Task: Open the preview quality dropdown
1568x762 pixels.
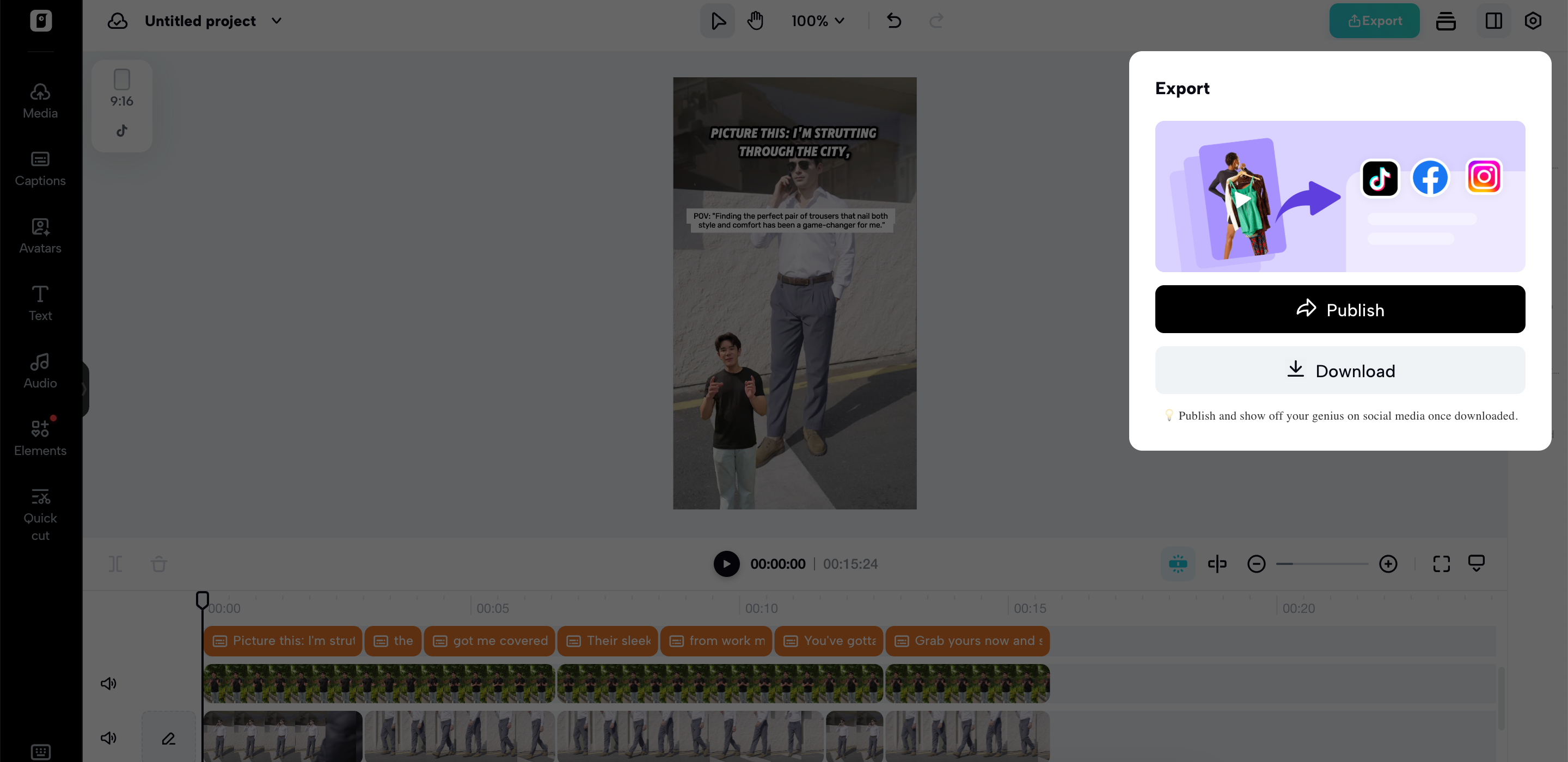Action: [x=1477, y=563]
